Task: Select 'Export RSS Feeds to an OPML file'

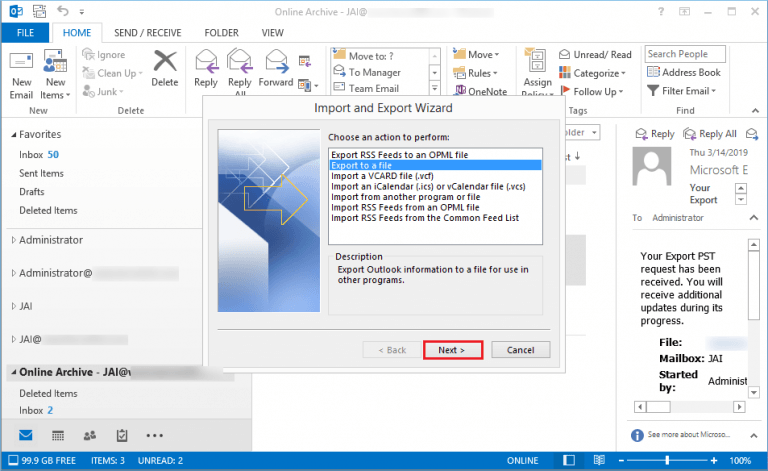Action: tap(435, 155)
